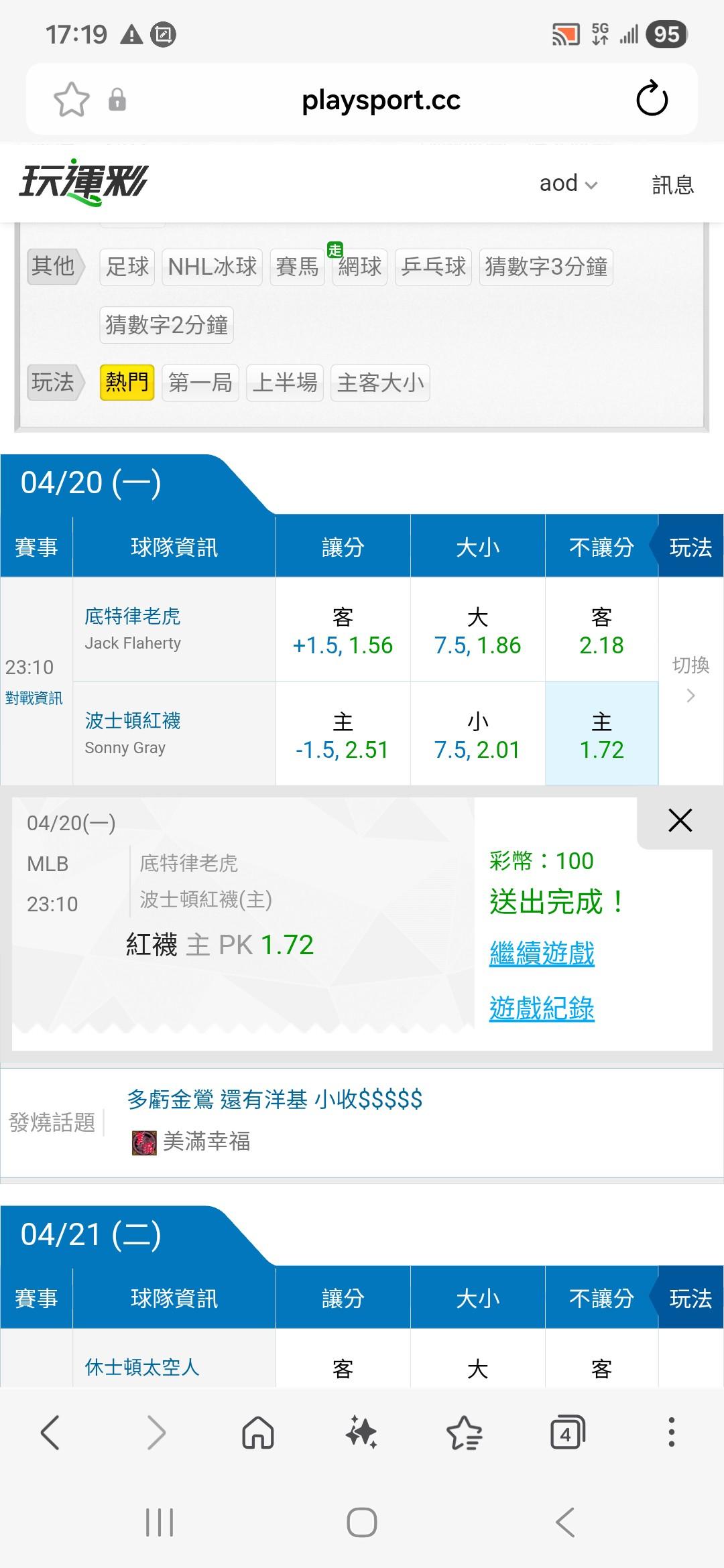724x1568 pixels.
Task: Tap 04/21 玩法 column header
Action: pos(690,1298)
